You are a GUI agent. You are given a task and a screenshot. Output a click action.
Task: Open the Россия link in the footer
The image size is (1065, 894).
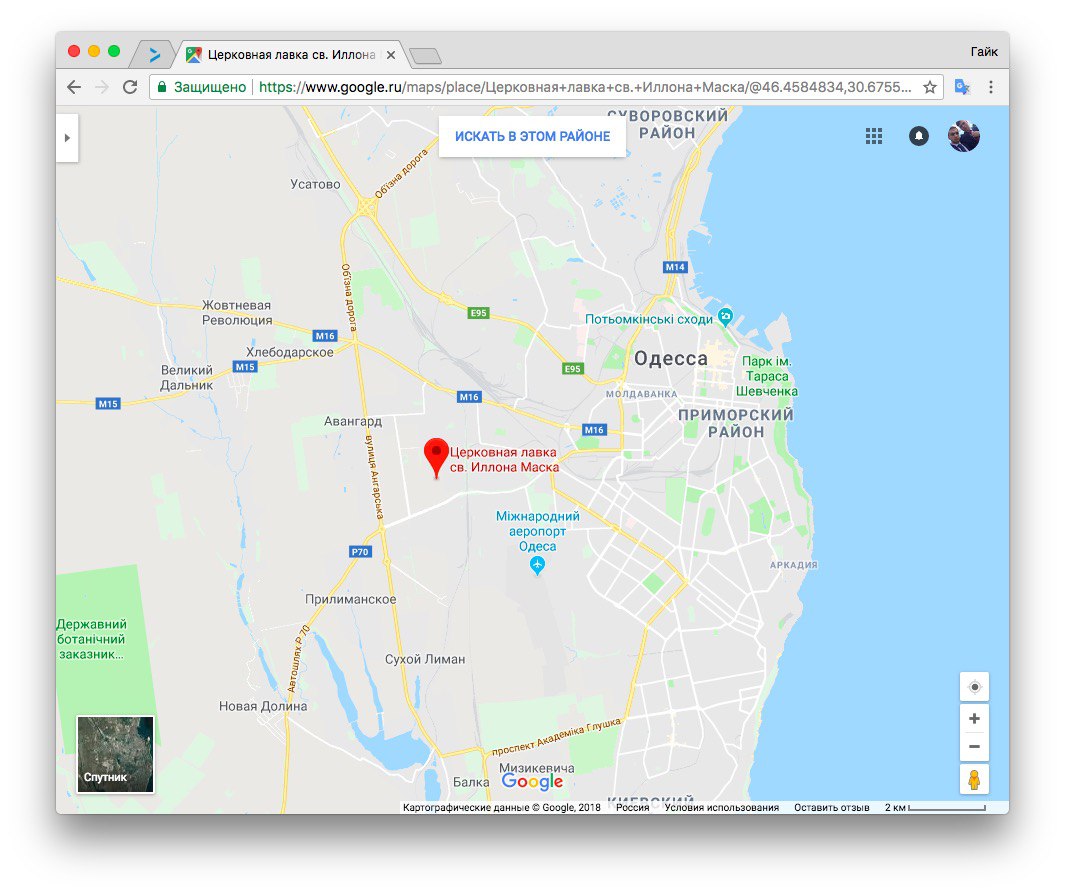click(x=632, y=808)
